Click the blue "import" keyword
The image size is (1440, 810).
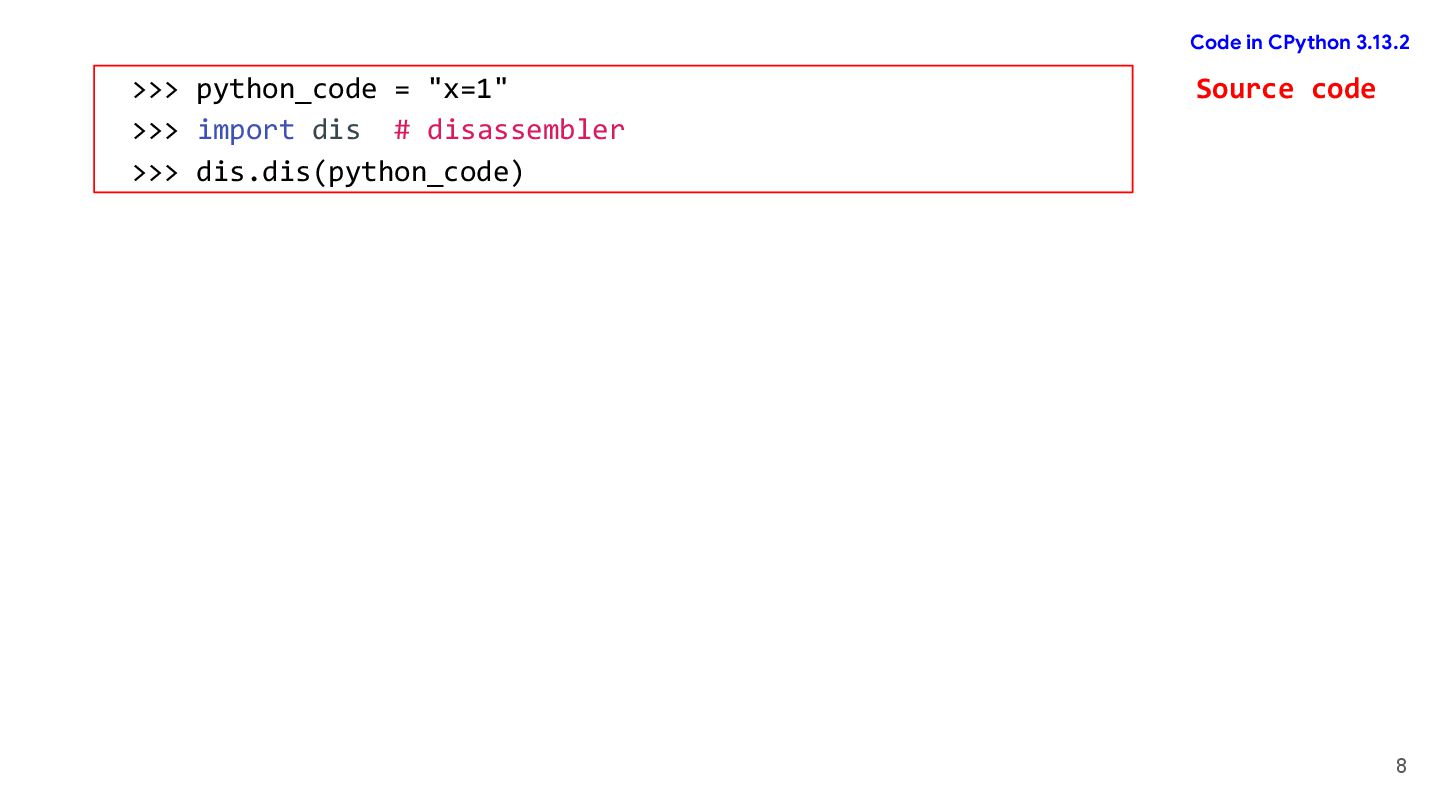245,130
